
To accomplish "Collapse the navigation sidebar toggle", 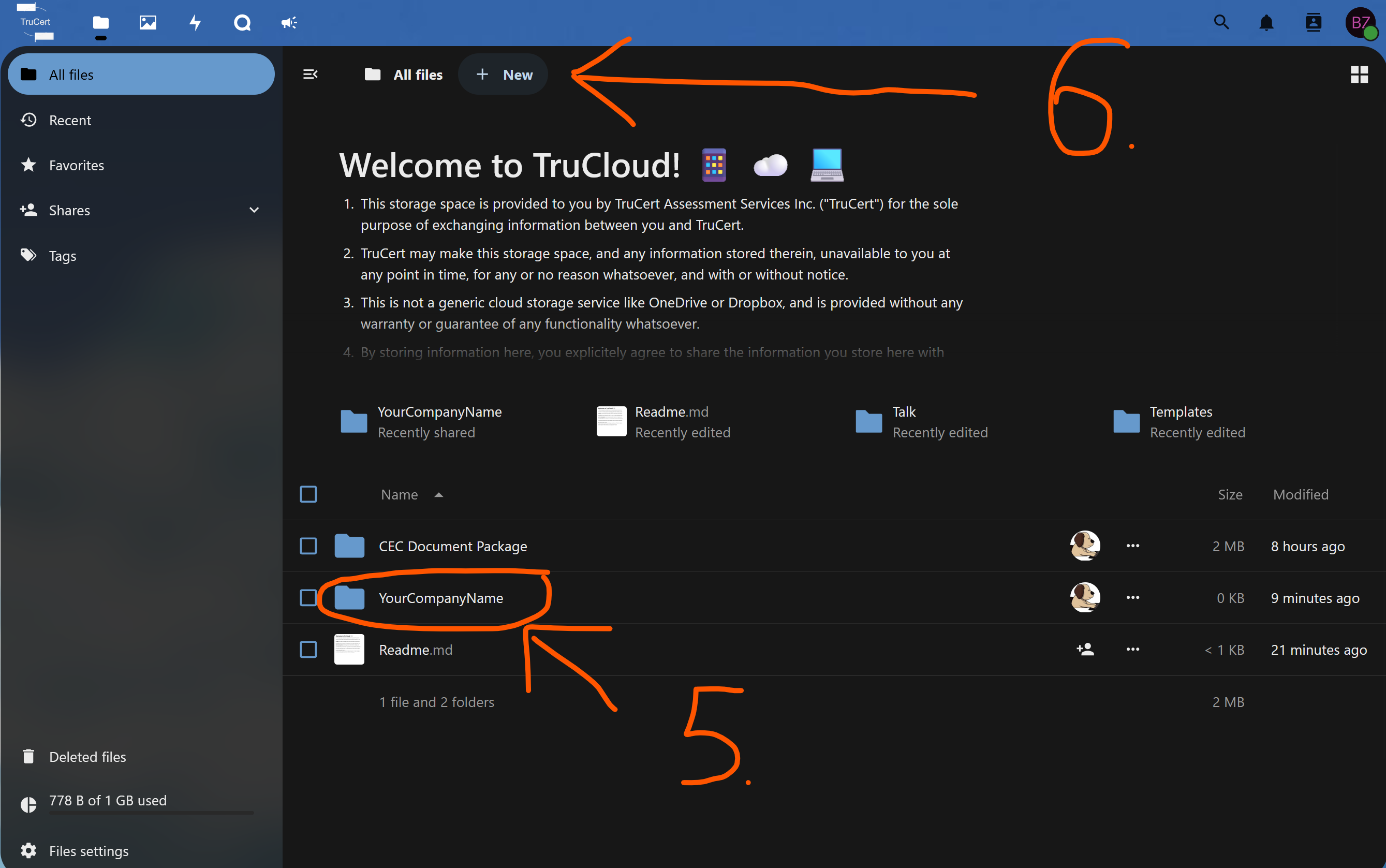I will point(311,74).
